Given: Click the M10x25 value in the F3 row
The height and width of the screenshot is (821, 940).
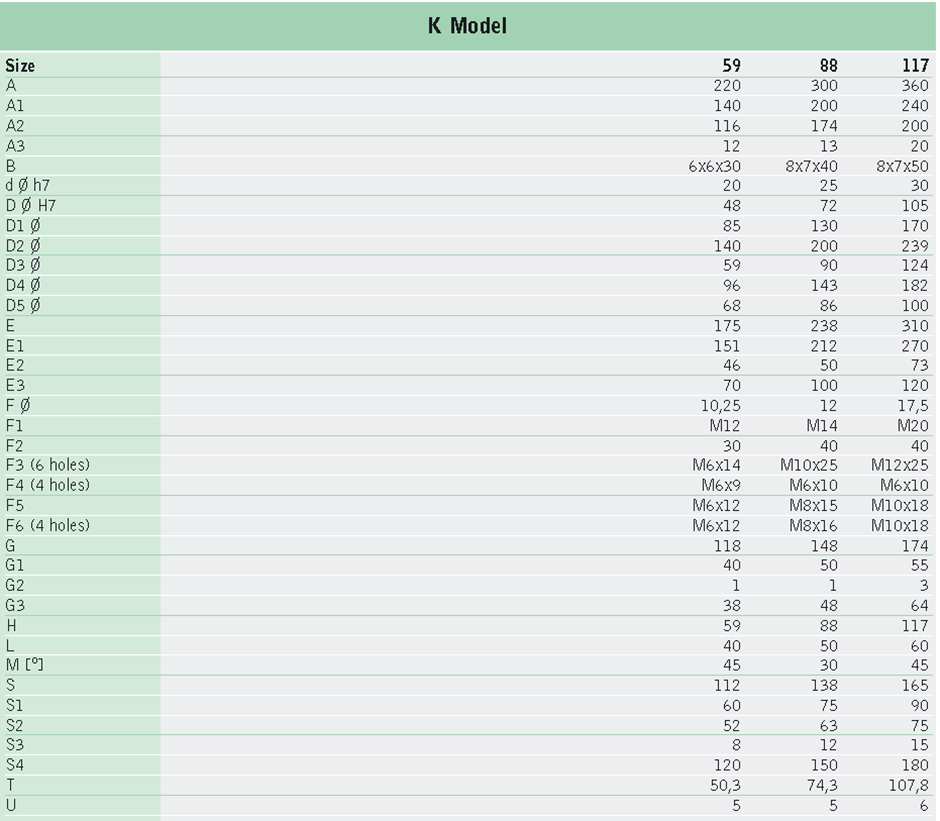Looking at the screenshot, I should click(809, 465).
